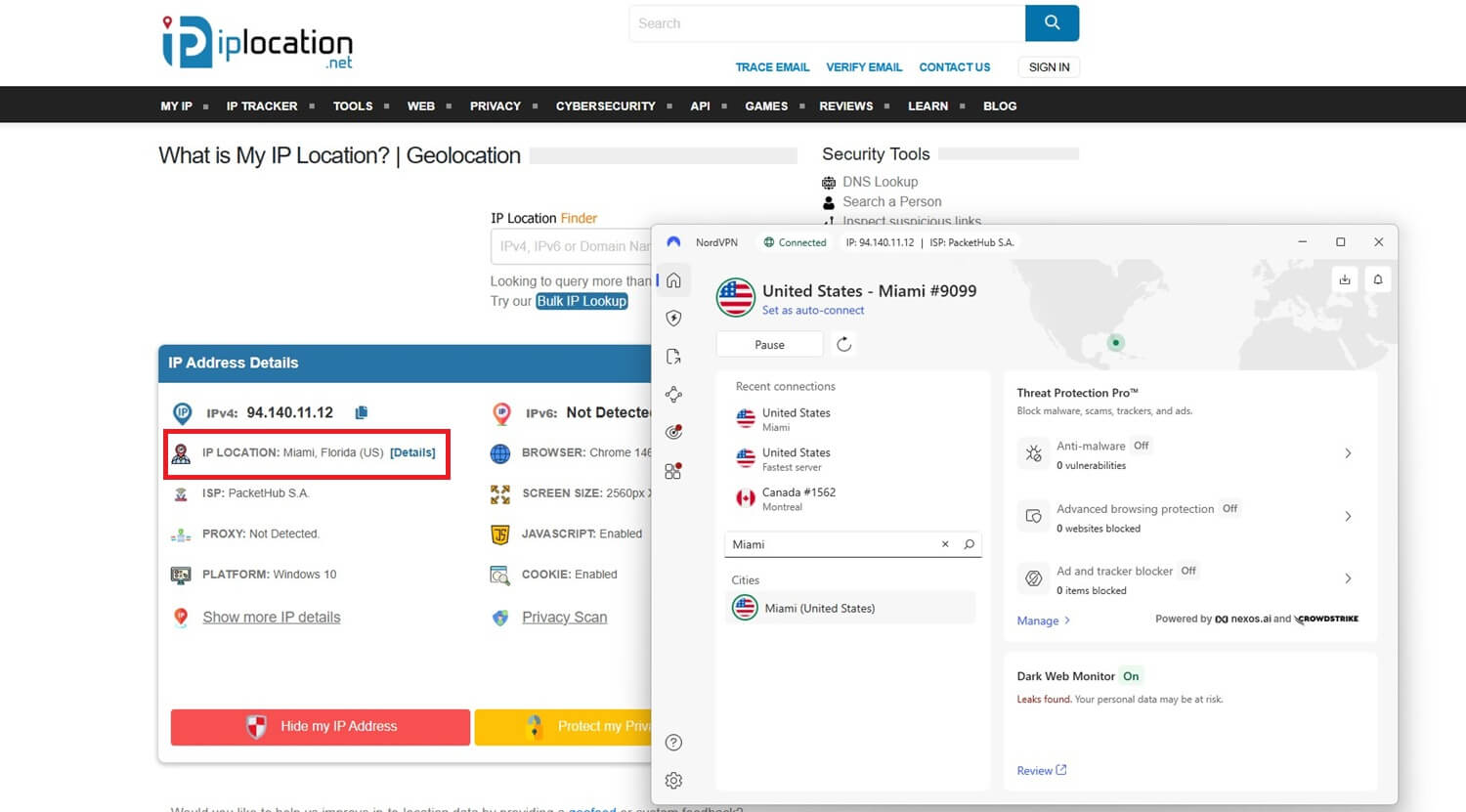1466x812 pixels.
Task: Open NordVPN settings gear
Action: pyautogui.click(x=673, y=780)
